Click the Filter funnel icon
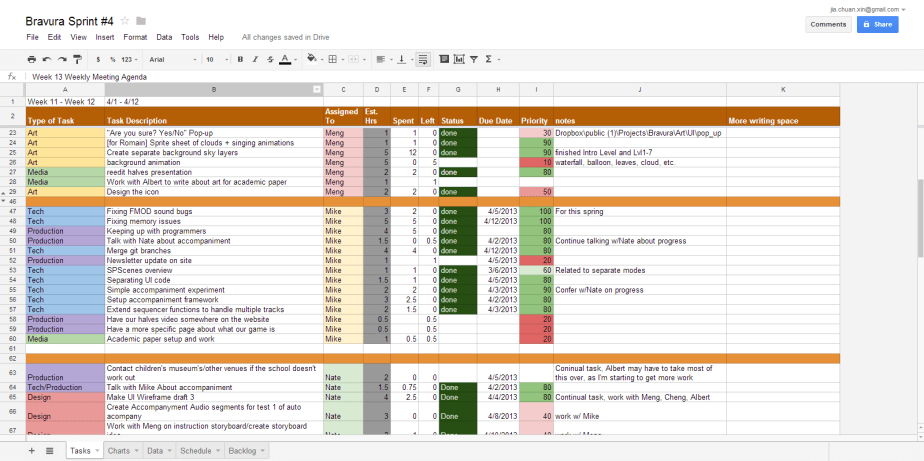 473,59
